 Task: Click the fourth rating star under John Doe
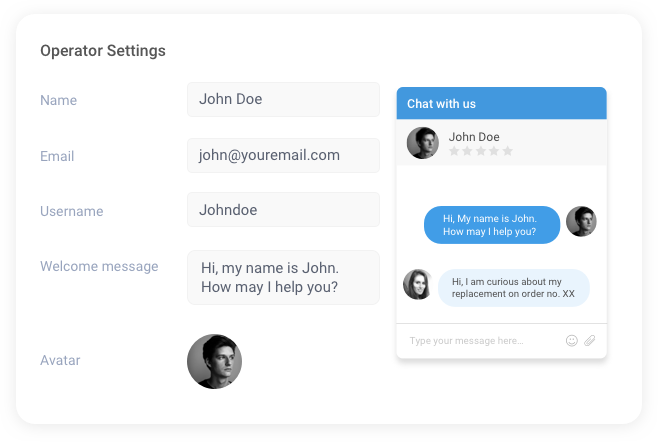pos(494,151)
